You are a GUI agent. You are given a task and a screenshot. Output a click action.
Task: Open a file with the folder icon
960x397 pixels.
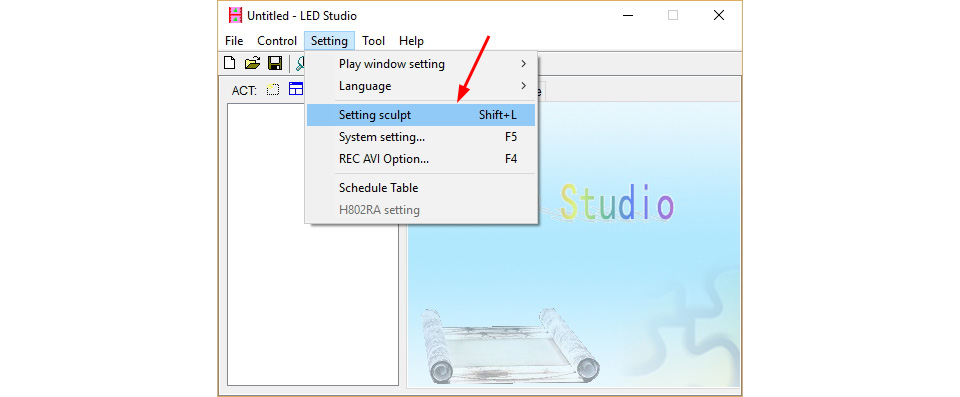252,62
